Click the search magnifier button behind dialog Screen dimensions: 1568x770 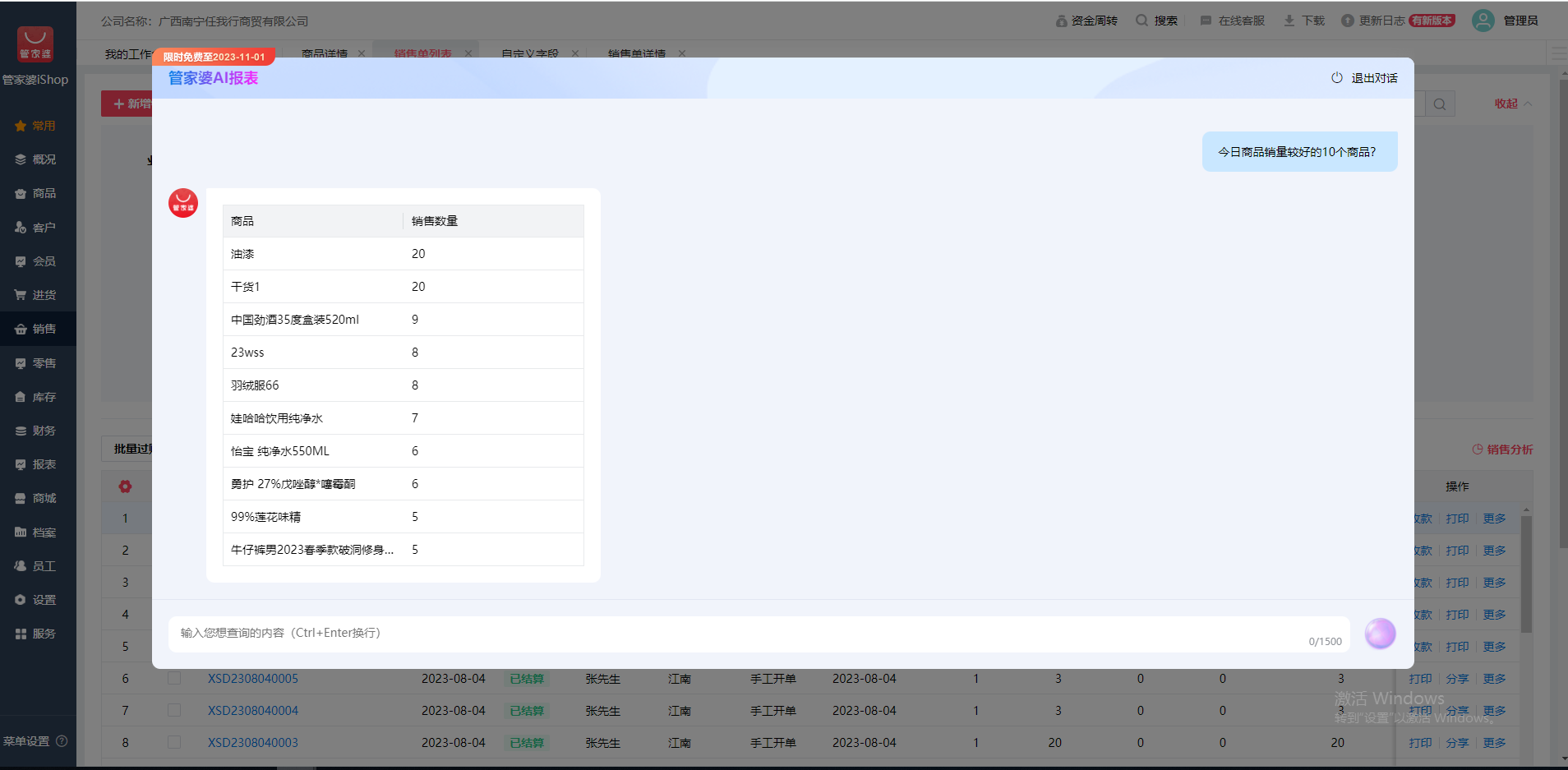(x=1440, y=104)
